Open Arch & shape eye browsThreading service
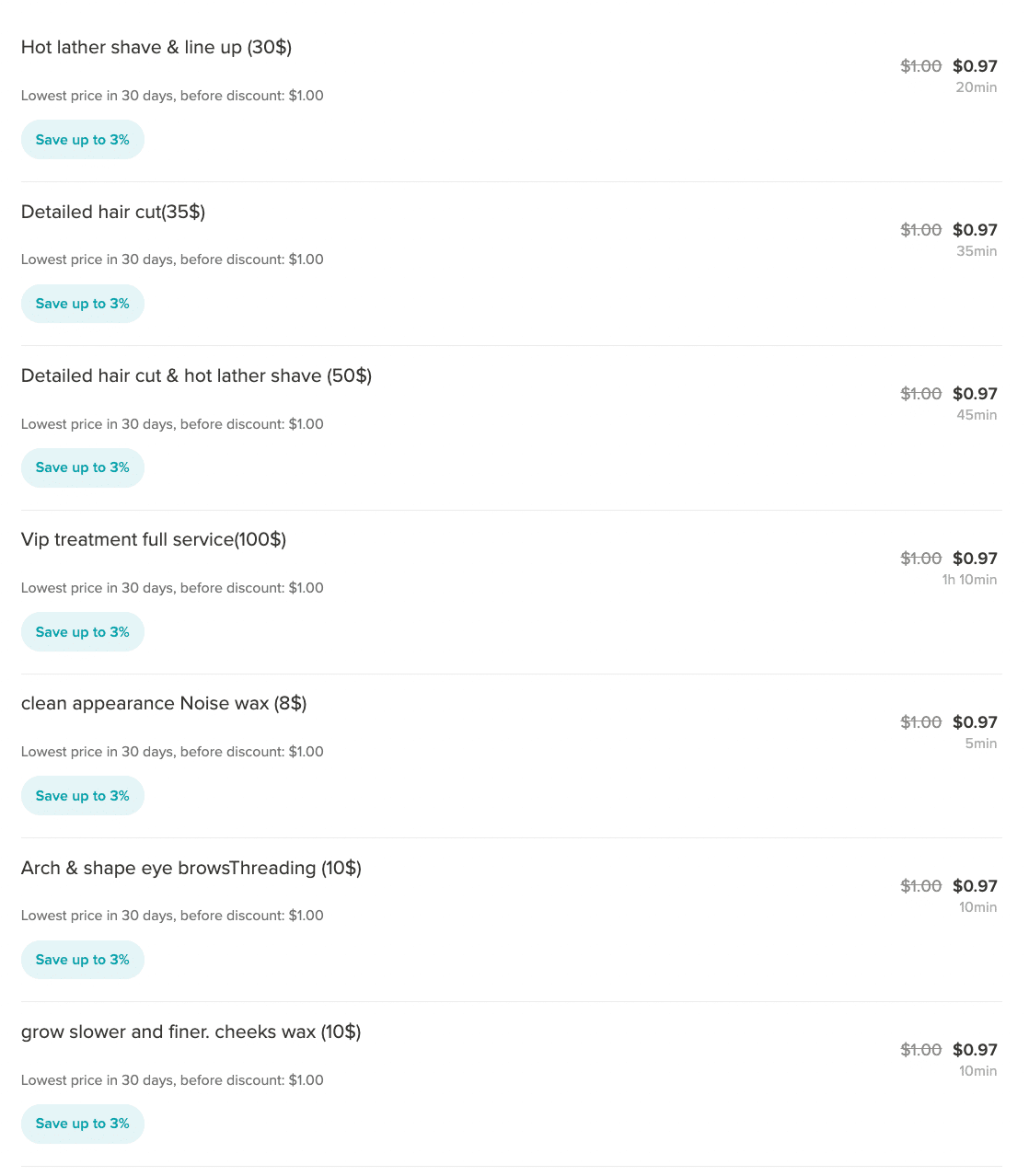 (x=191, y=868)
